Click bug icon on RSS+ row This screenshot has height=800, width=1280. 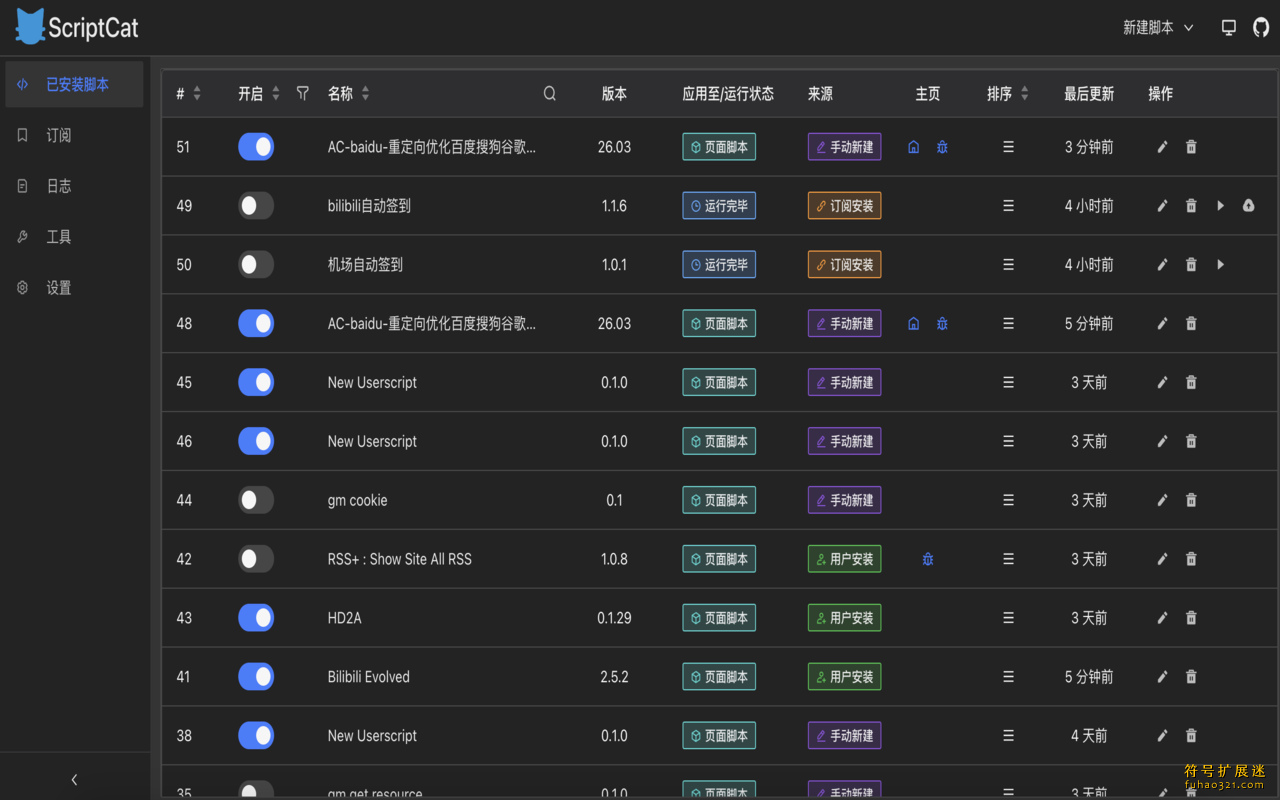[x=928, y=559]
